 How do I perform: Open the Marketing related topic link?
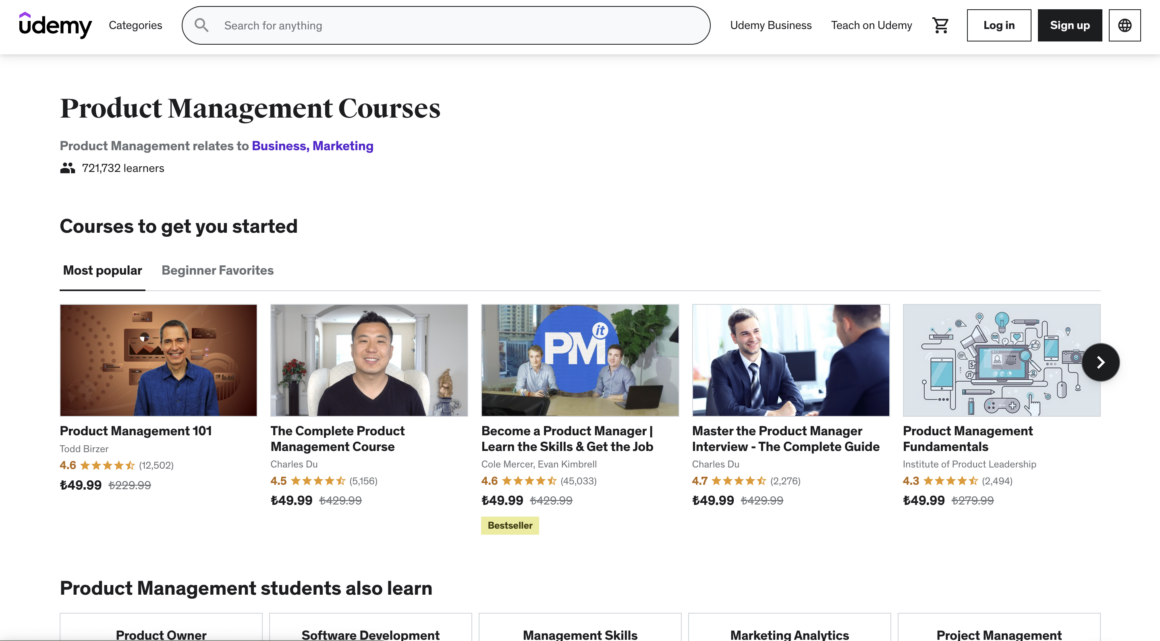[x=343, y=145]
